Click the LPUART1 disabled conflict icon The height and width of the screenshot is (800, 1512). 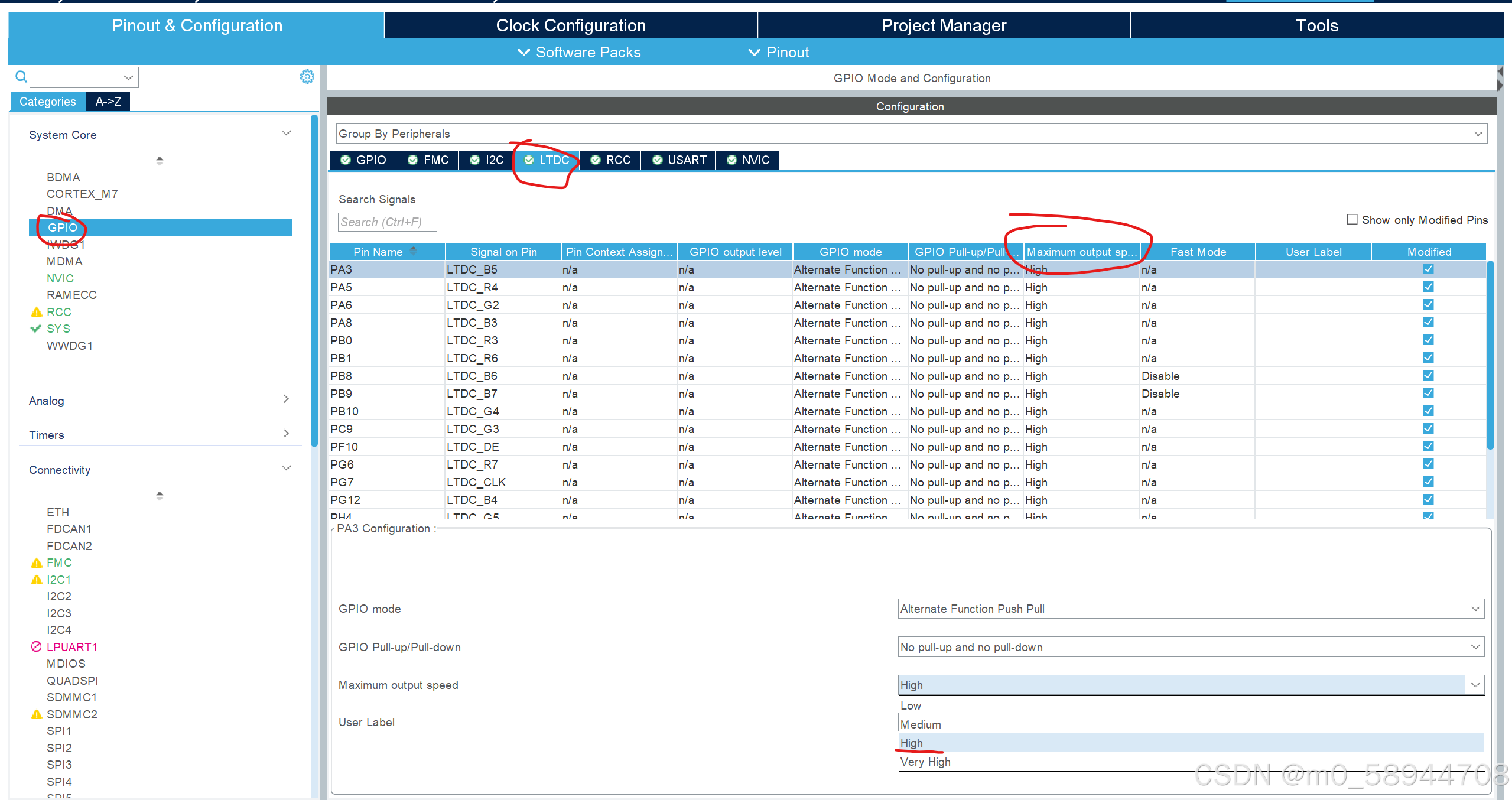[36, 646]
